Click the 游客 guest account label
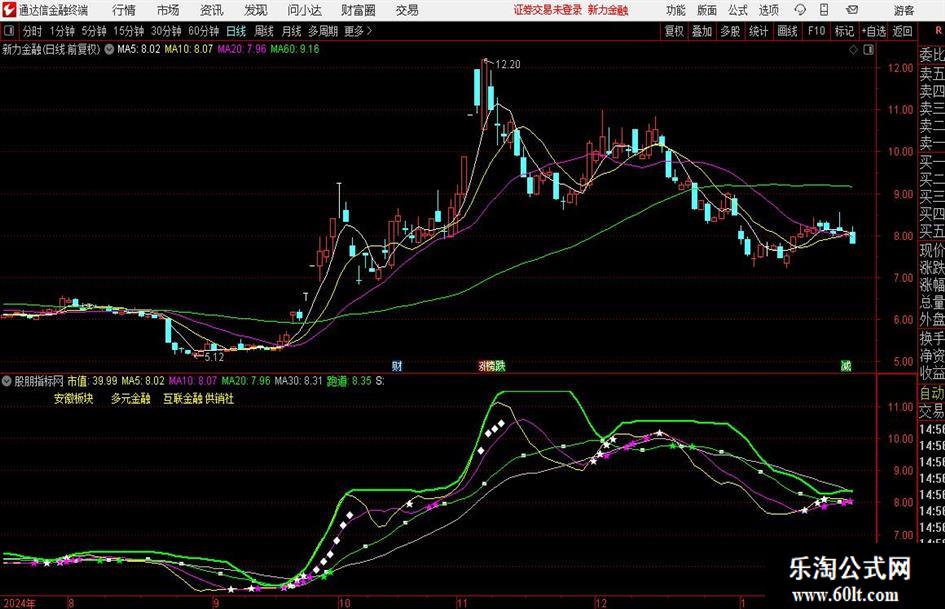 [x=903, y=10]
